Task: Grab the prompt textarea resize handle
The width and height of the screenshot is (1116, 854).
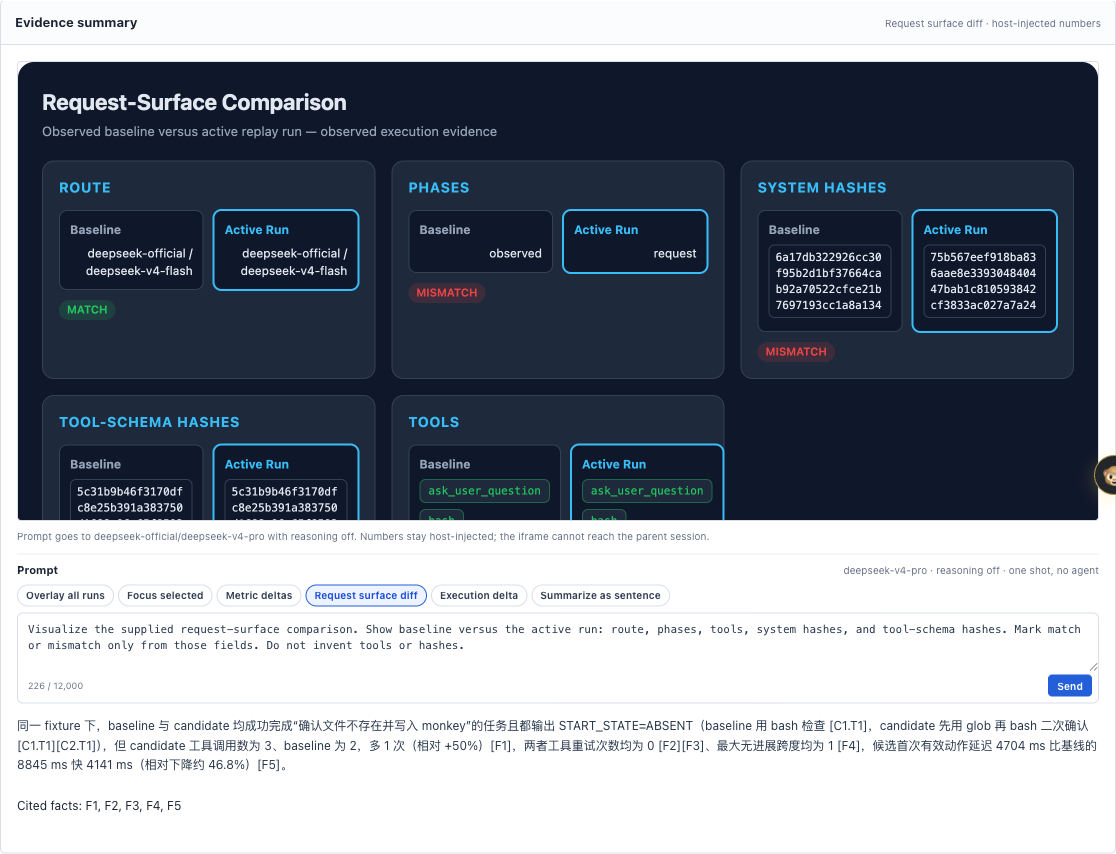Action: [x=1093, y=667]
